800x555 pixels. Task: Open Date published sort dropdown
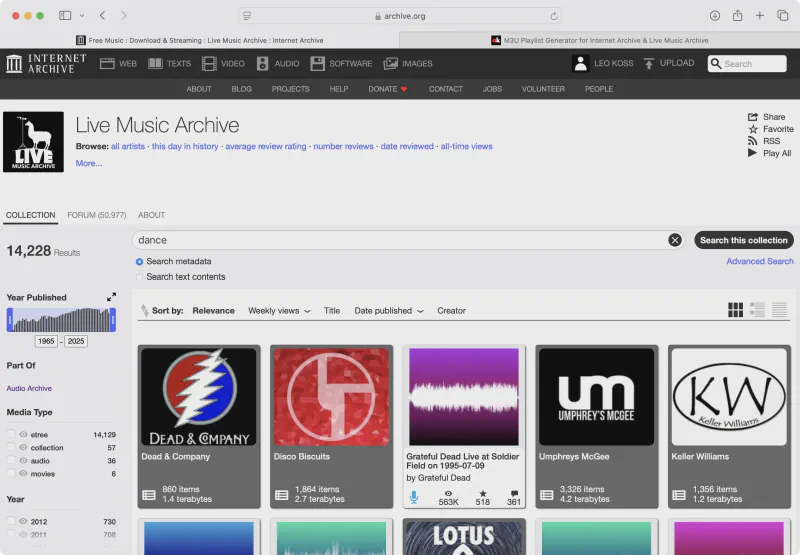pos(388,311)
